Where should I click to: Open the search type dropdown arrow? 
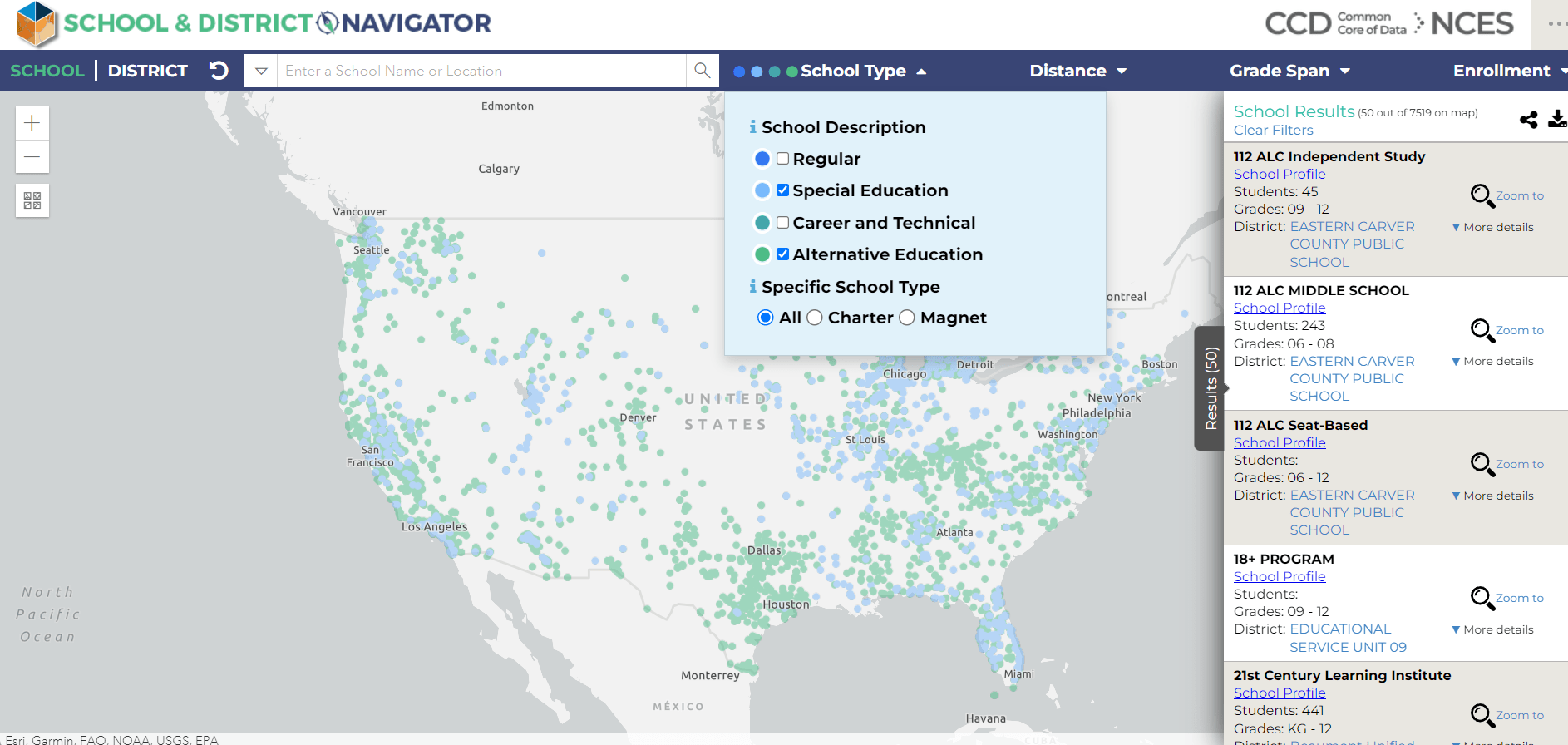tap(261, 71)
